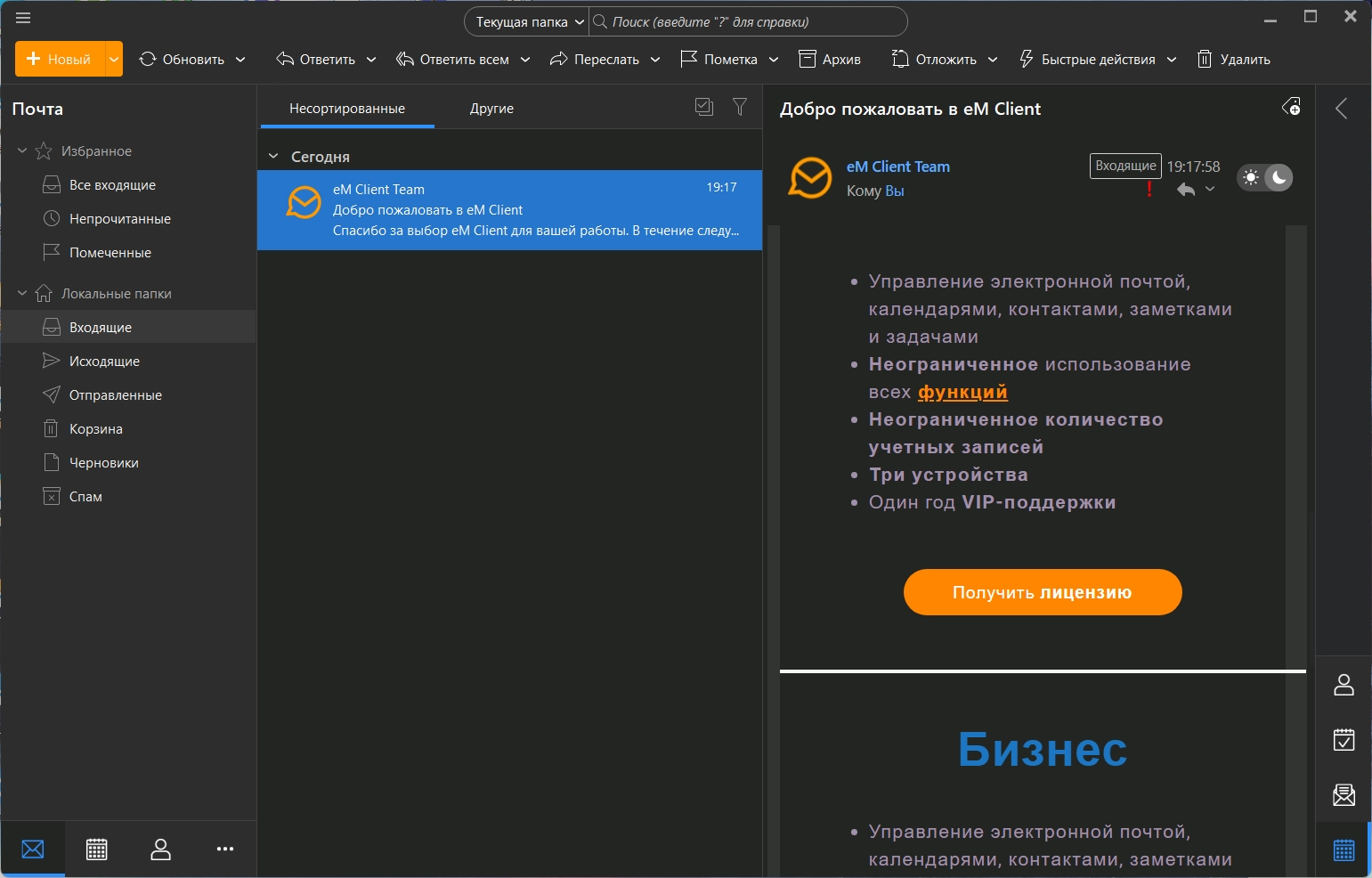Switch to Mail view in bottom navigation

pos(33,850)
